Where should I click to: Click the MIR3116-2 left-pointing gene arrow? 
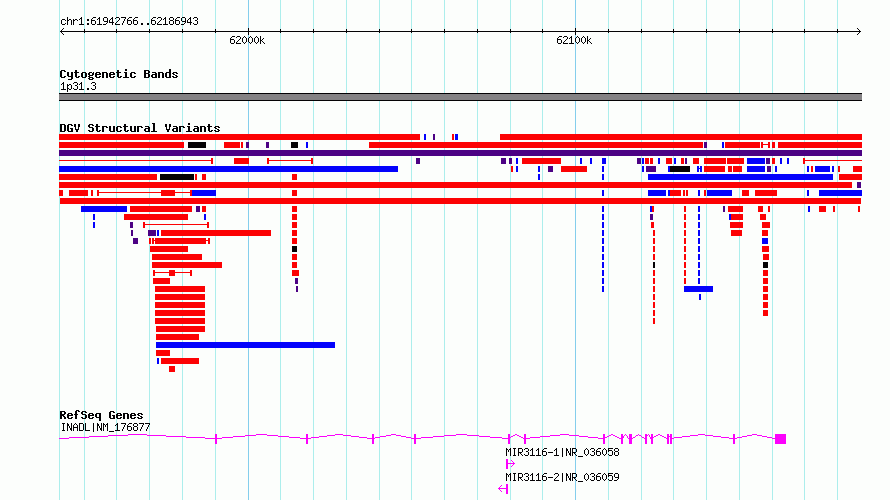(503, 489)
